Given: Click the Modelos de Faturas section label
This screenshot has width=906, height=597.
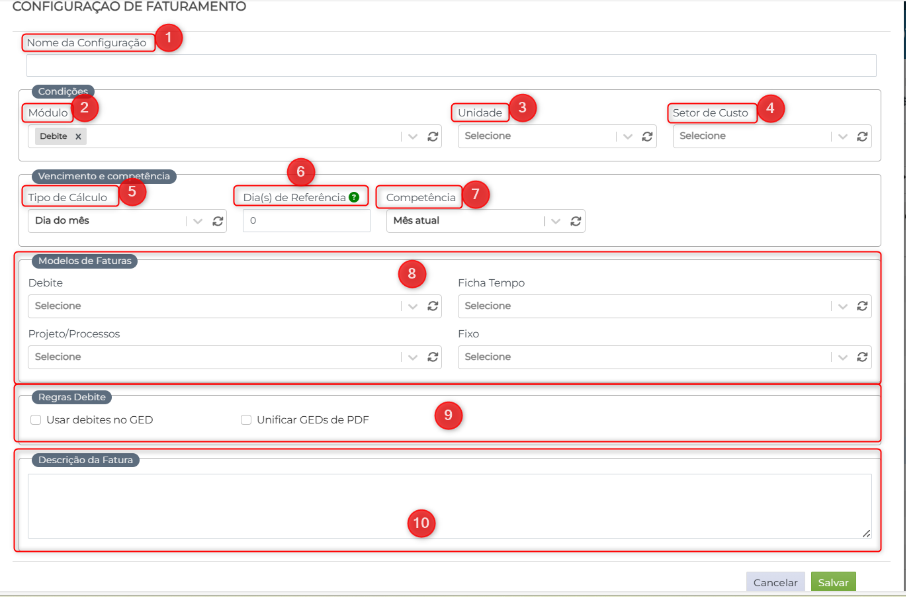Looking at the screenshot, I should [85, 261].
